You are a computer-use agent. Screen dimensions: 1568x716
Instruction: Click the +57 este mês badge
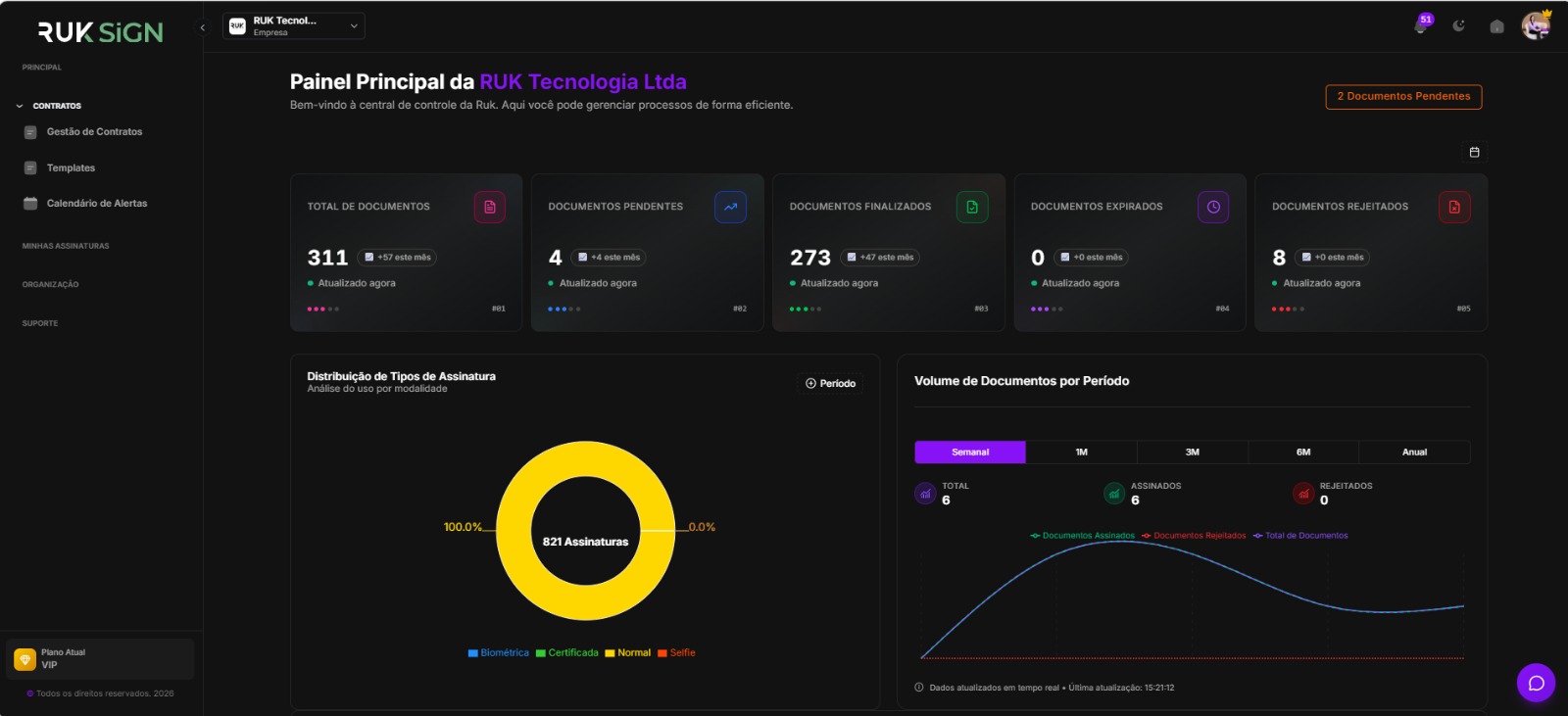[398, 258]
